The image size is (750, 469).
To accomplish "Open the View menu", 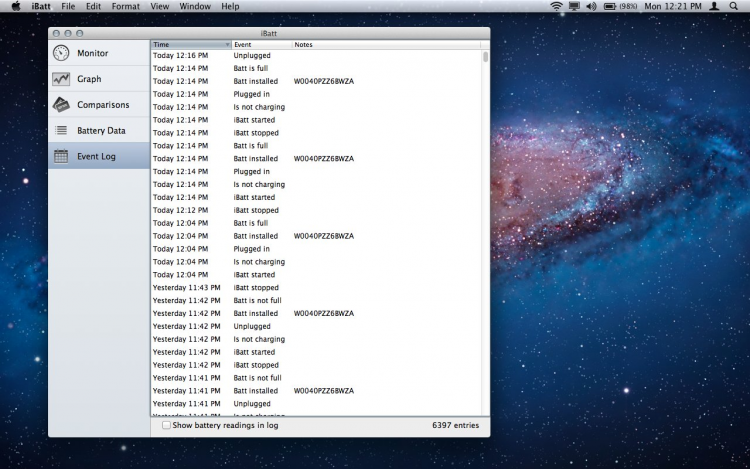I will [160, 6].
